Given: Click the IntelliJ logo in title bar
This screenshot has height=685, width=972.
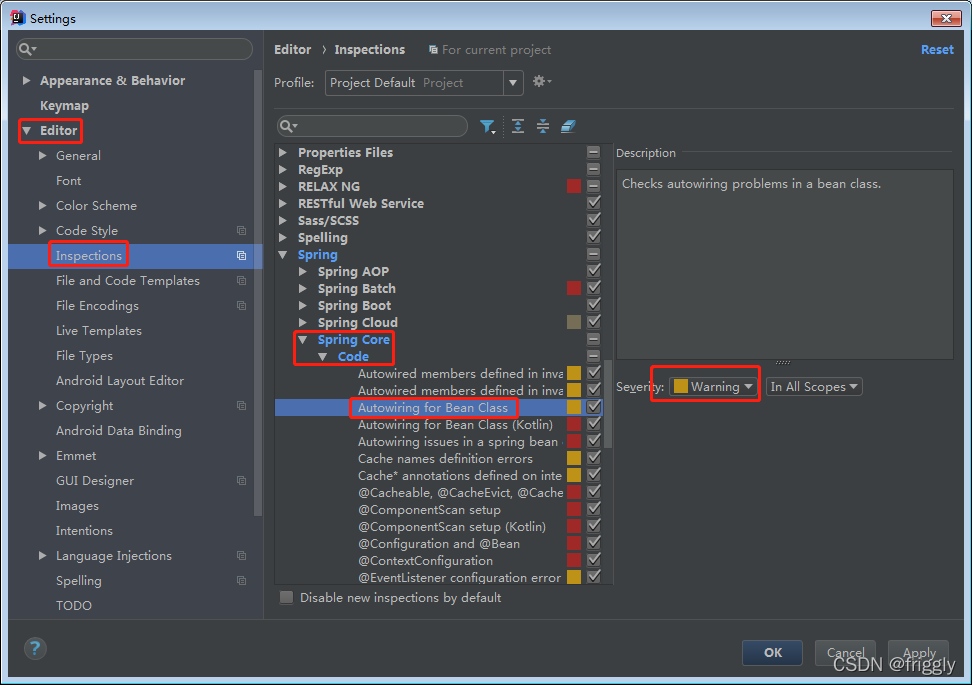Looking at the screenshot, I should pyautogui.click(x=17, y=17).
